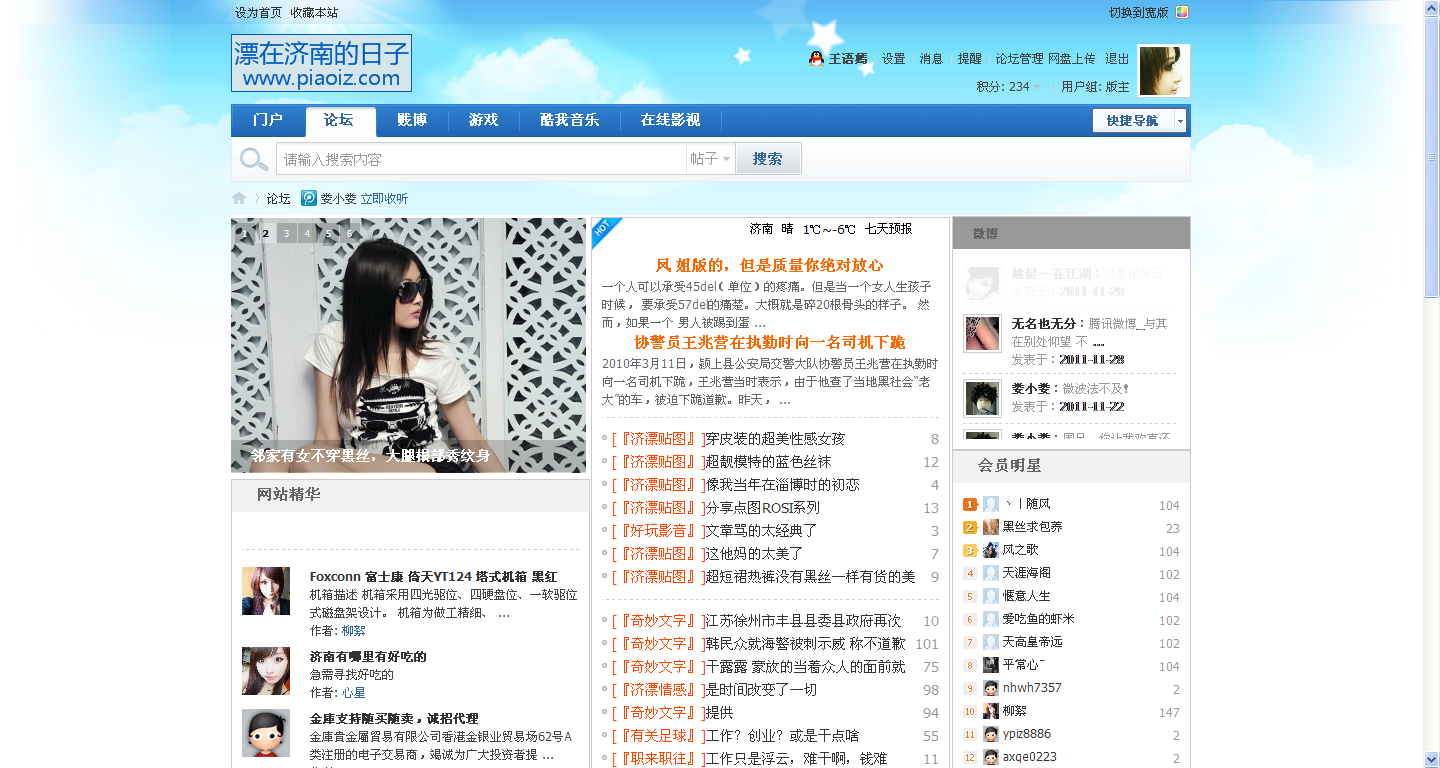Screen dimensions: 1440x768
Task: Open the 提醒 reminders link
Action: tap(969, 59)
